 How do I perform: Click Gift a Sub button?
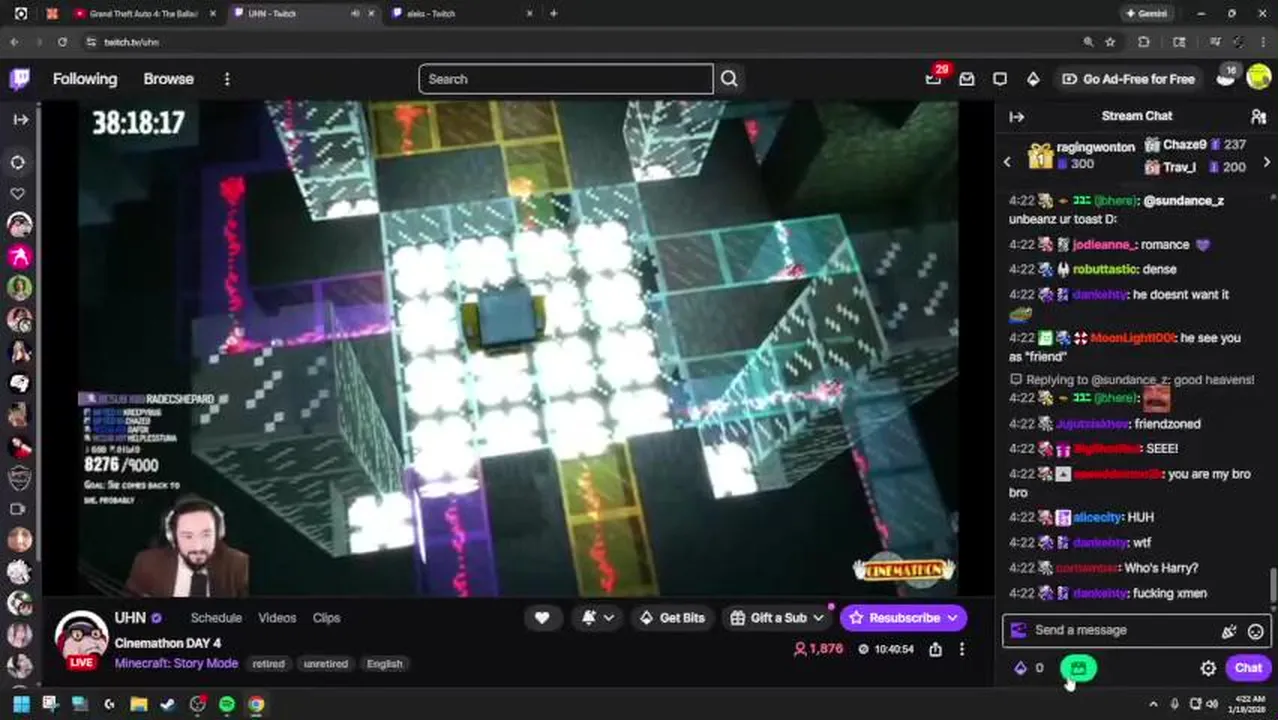(x=777, y=618)
